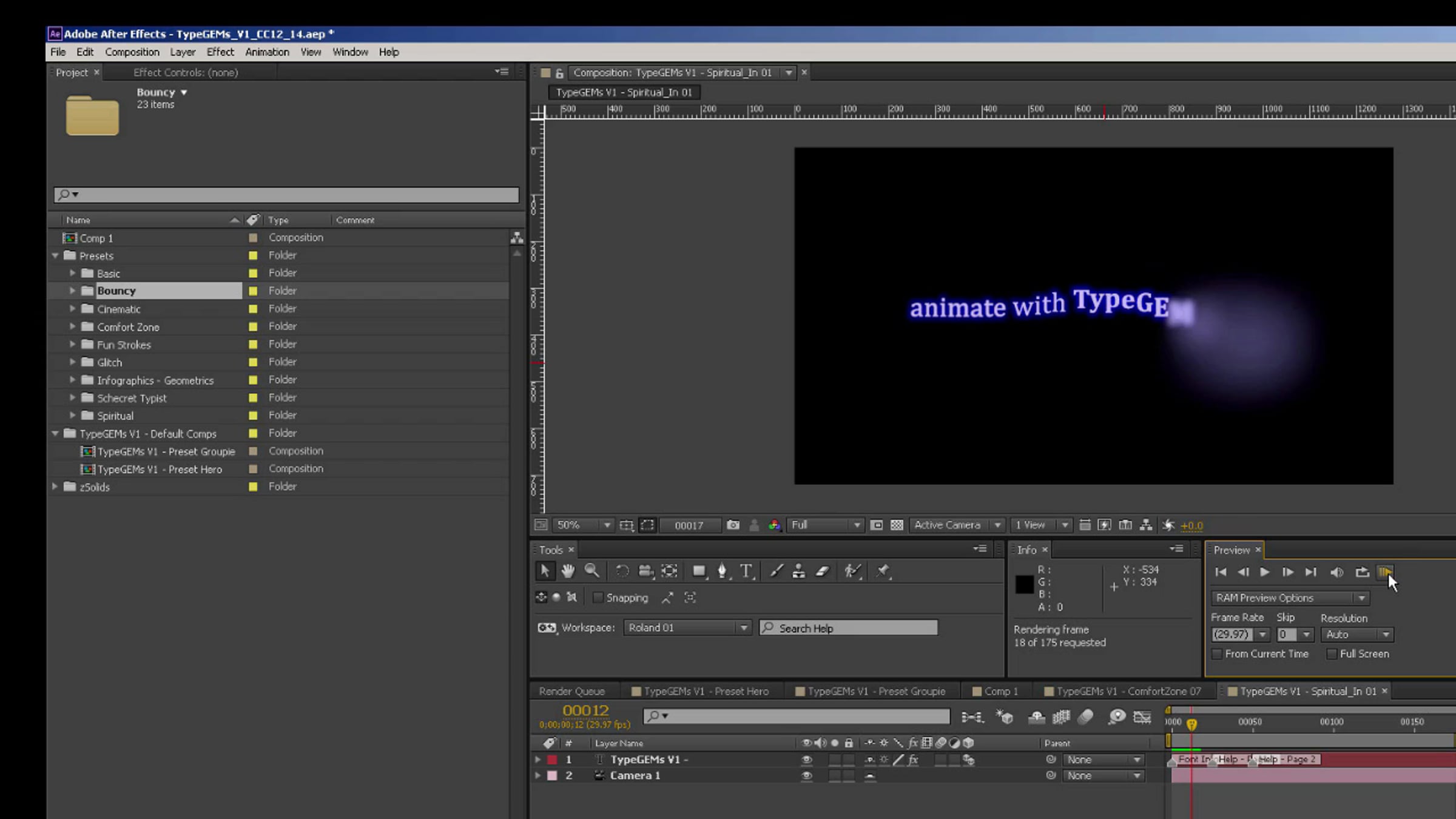This screenshot has height=819, width=1456.
Task: Click the reset exposure icon
Action: [1168, 525]
